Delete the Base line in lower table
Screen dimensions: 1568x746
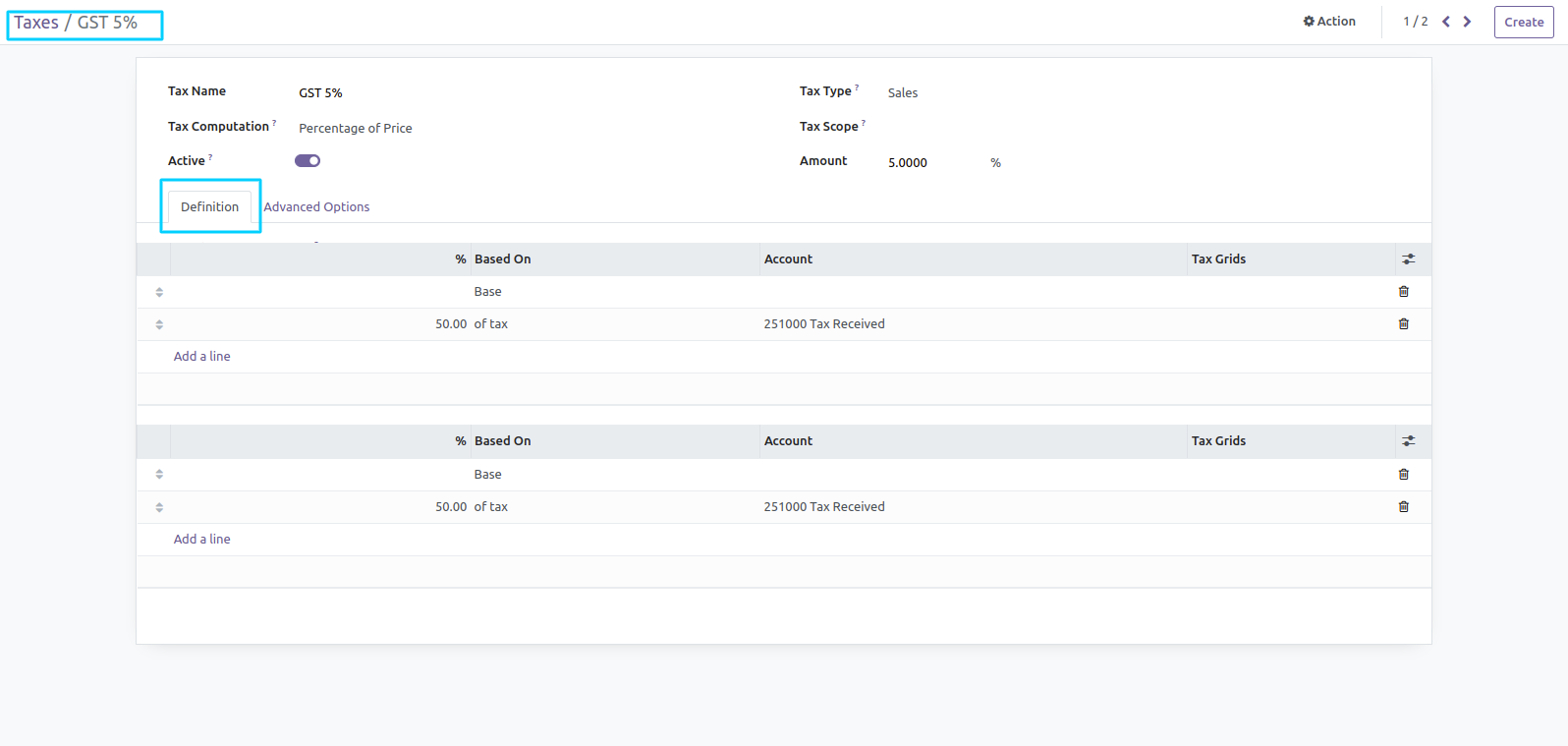coord(1403,475)
